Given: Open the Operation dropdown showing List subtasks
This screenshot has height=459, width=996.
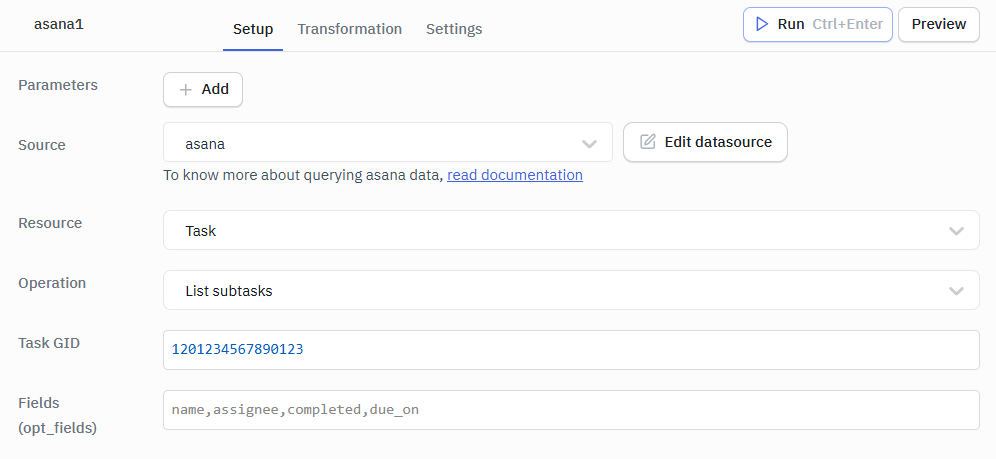Looking at the screenshot, I should [571, 290].
